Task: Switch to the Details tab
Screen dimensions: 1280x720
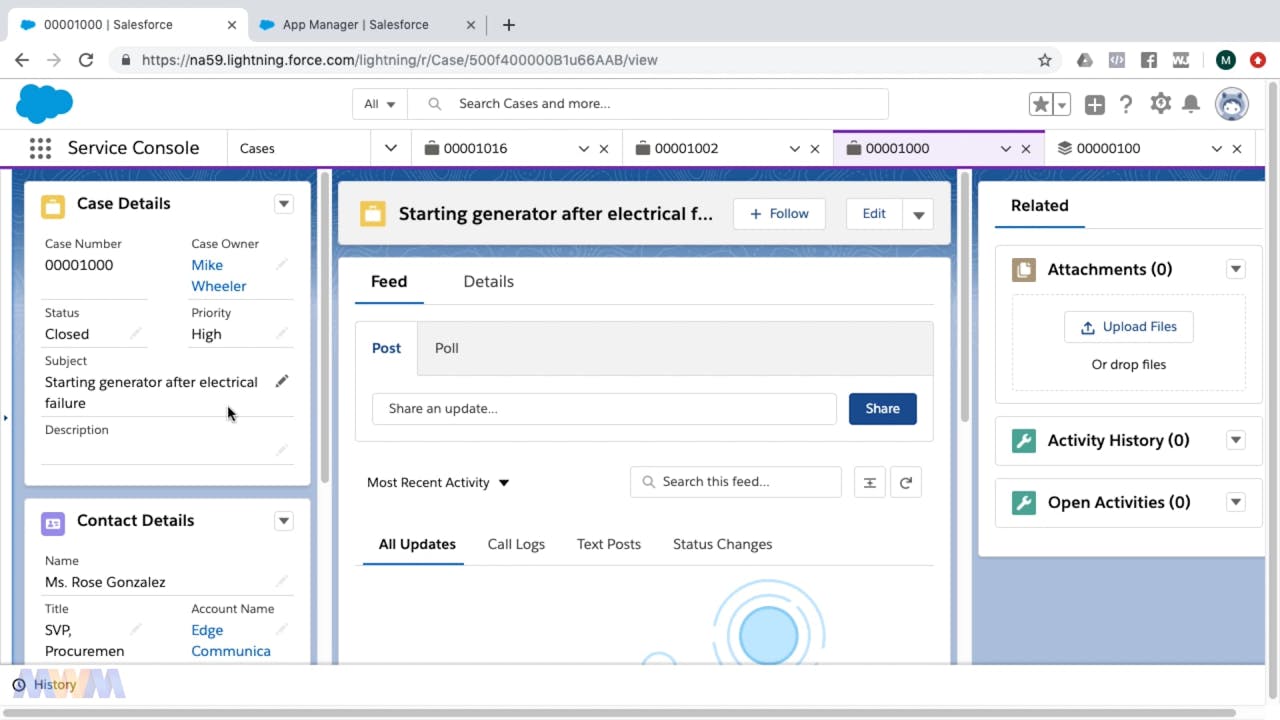Action: (488, 282)
